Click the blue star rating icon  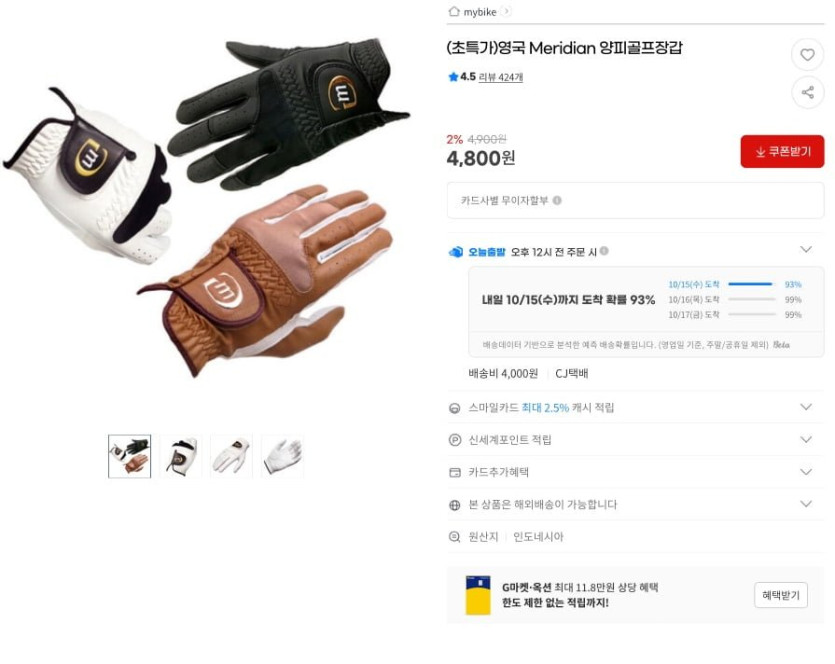click(453, 77)
